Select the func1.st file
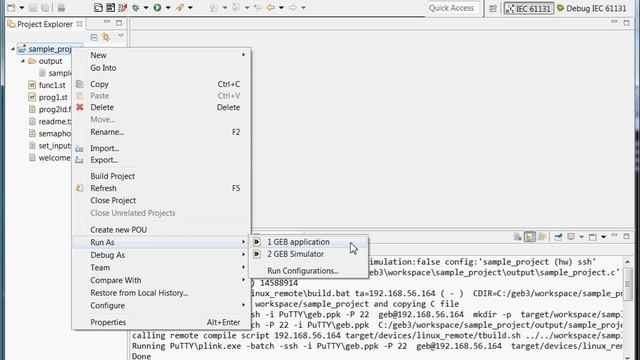This screenshot has width=640, height=360. [52, 85]
